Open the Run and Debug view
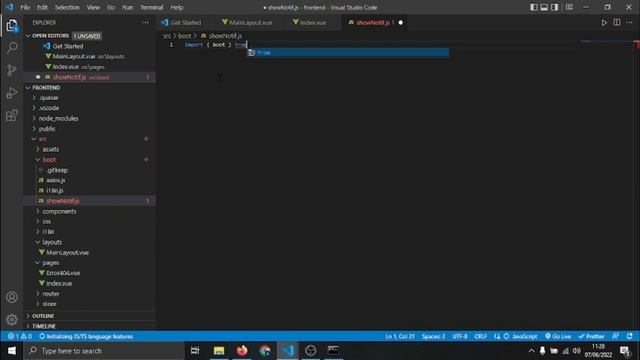Viewport: 640px width, 360px height. 12,93
